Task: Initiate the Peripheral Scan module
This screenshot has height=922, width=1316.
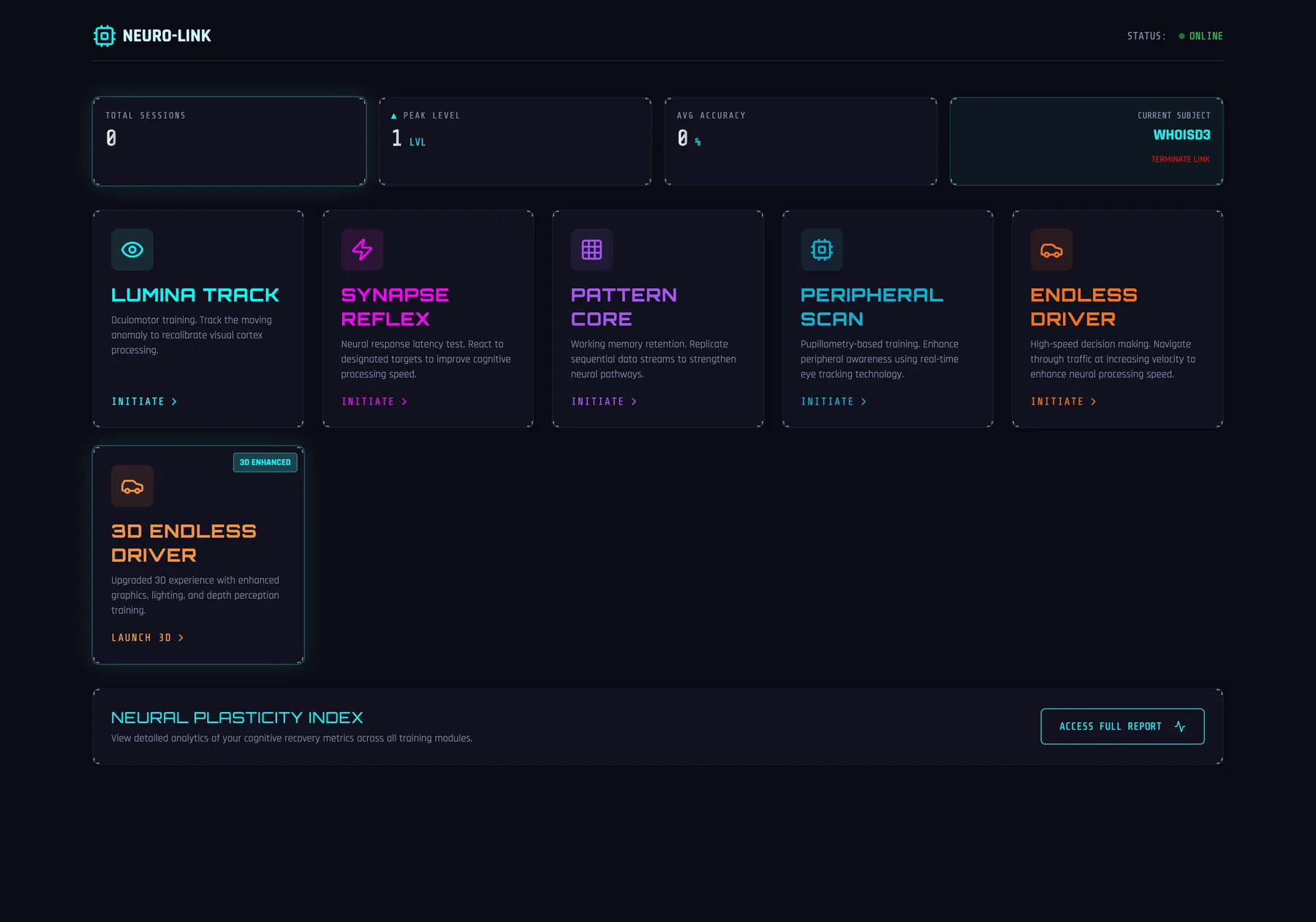Action: coord(833,401)
